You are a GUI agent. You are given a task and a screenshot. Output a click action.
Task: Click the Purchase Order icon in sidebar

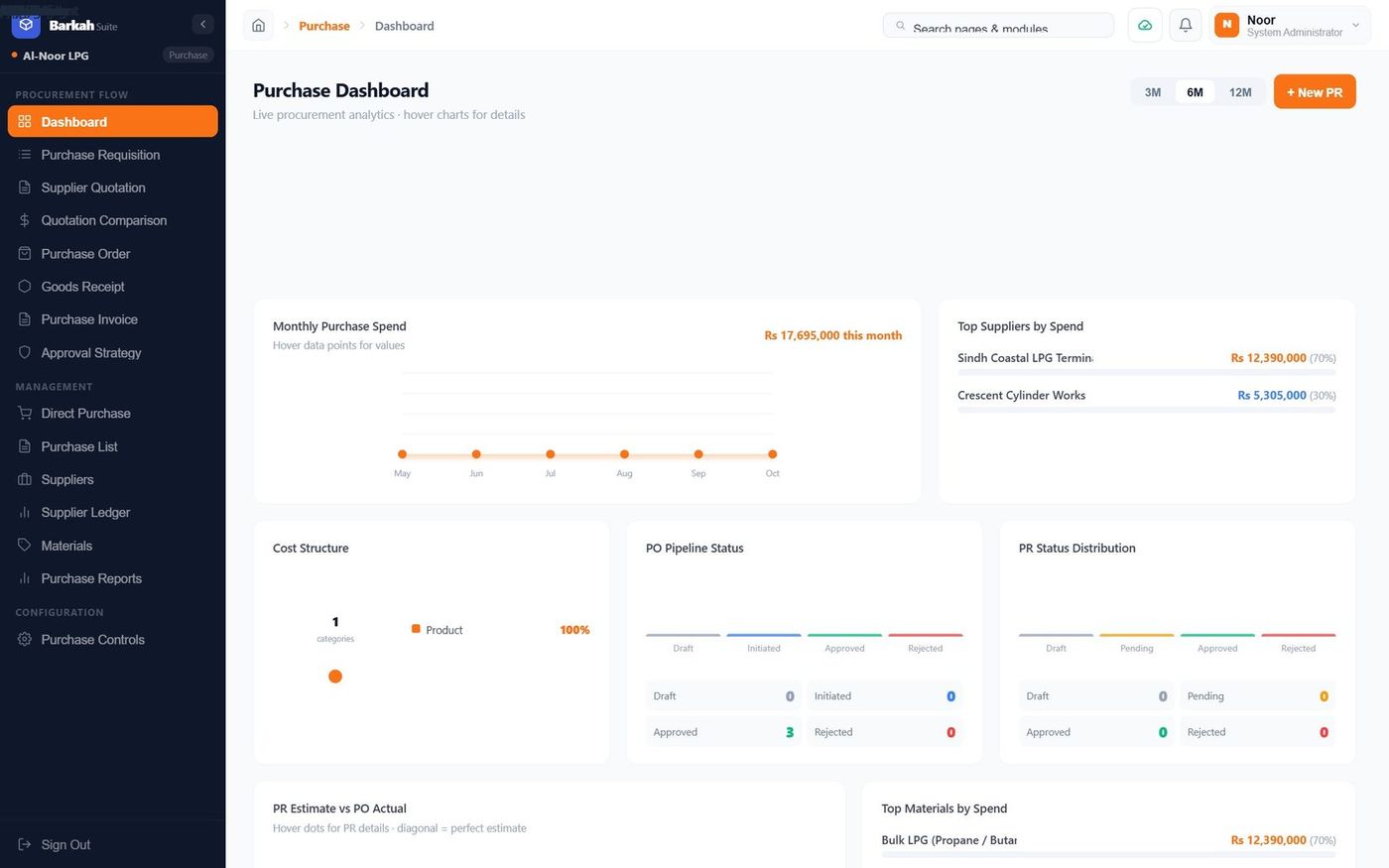[25, 254]
